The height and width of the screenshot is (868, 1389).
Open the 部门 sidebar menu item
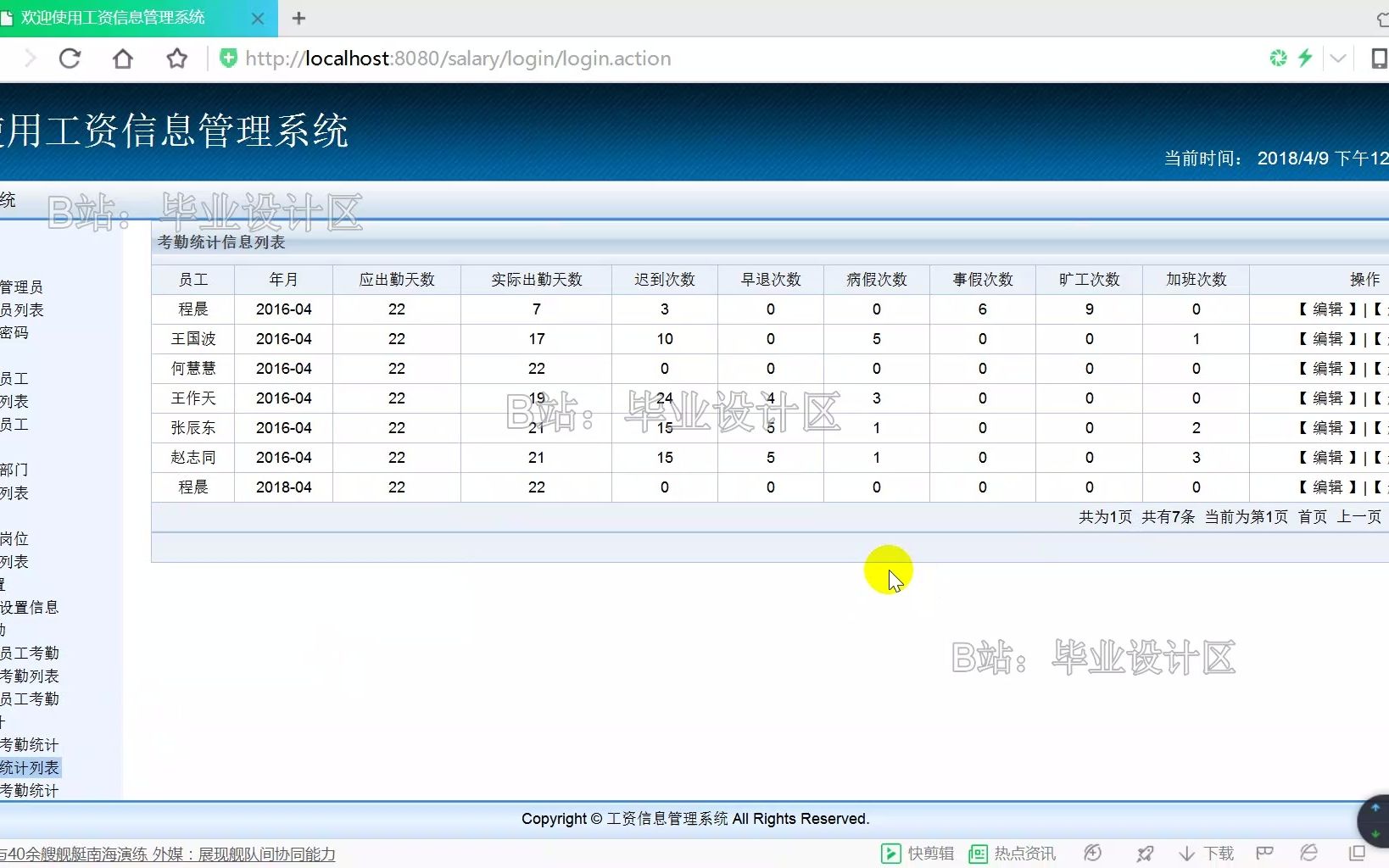pyautogui.click(x=14, y=470)
